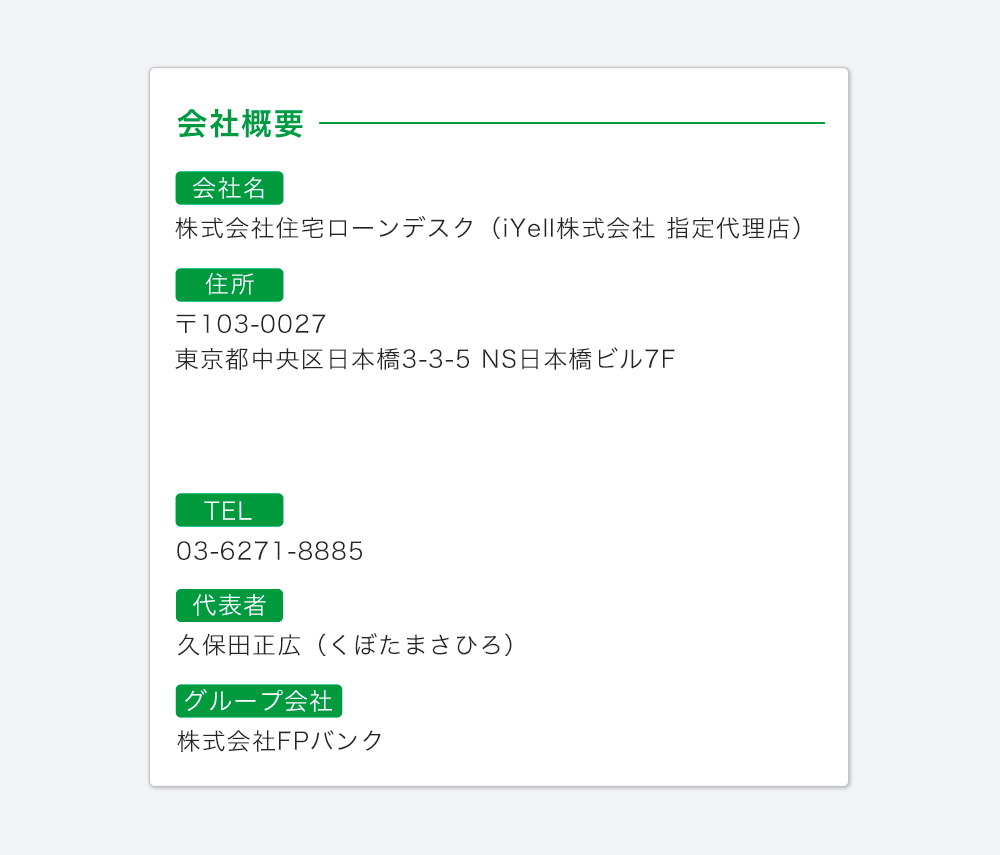Image resolution: width=1000 pixels, height=855 pixels.
Task: Select the 会社名 green label badge
Action: 229,188
